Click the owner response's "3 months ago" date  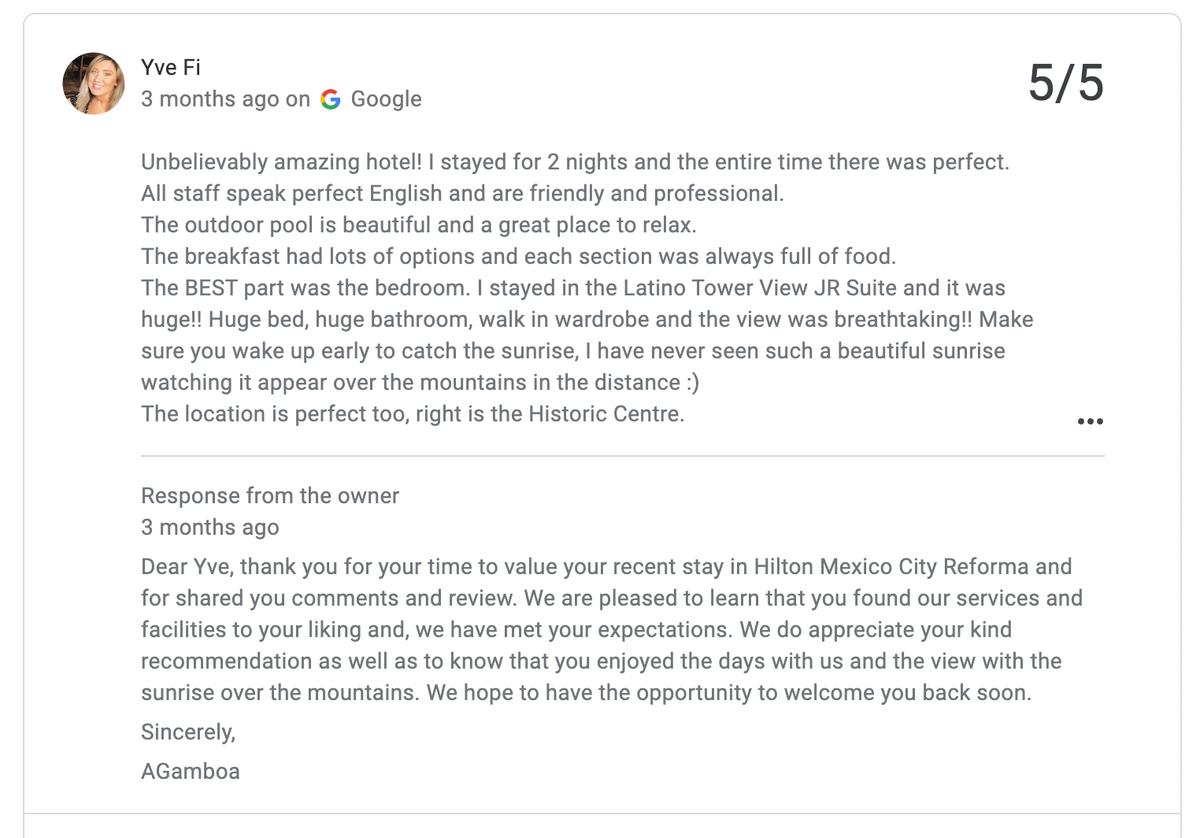210,527
